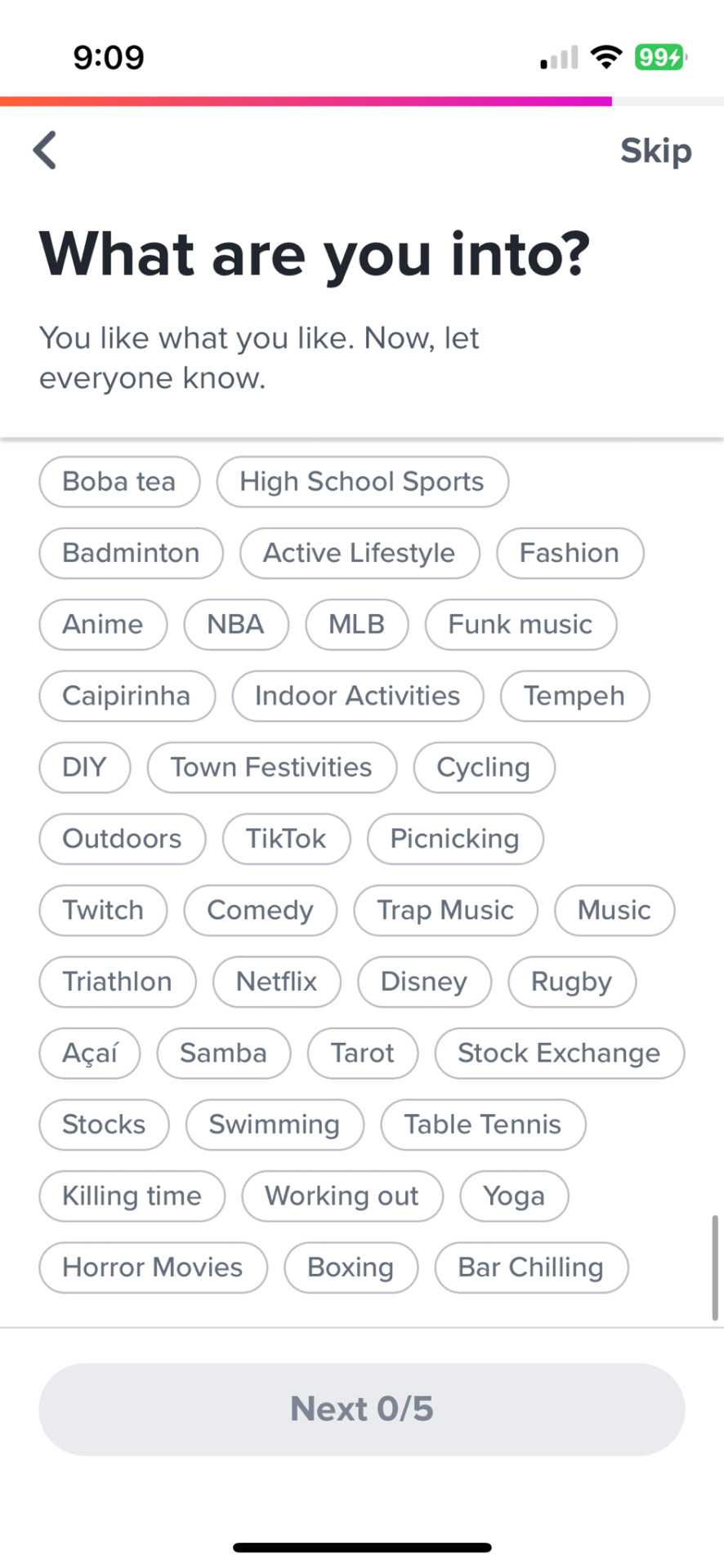The height and width of the screenshot is (1568, 724).
Task: Select the Trap Music tag
Action: coord(445,911)
